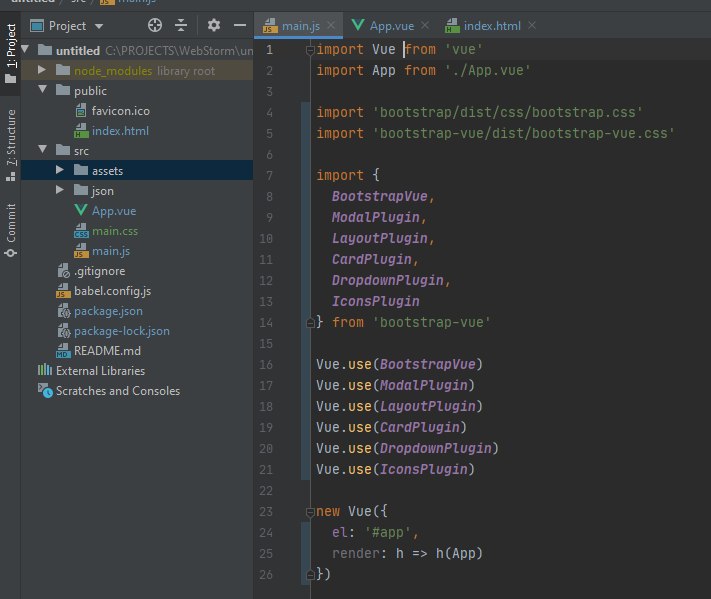
Task: Hide the Project panel with minus icon
Action: click(240, 25)
